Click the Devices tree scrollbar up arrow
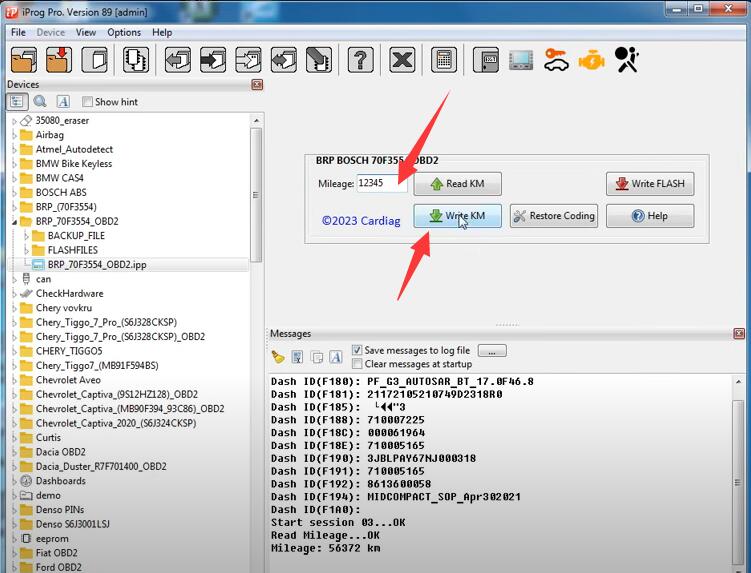This screenshot has width=751, height=573. (x=256, y=121)
